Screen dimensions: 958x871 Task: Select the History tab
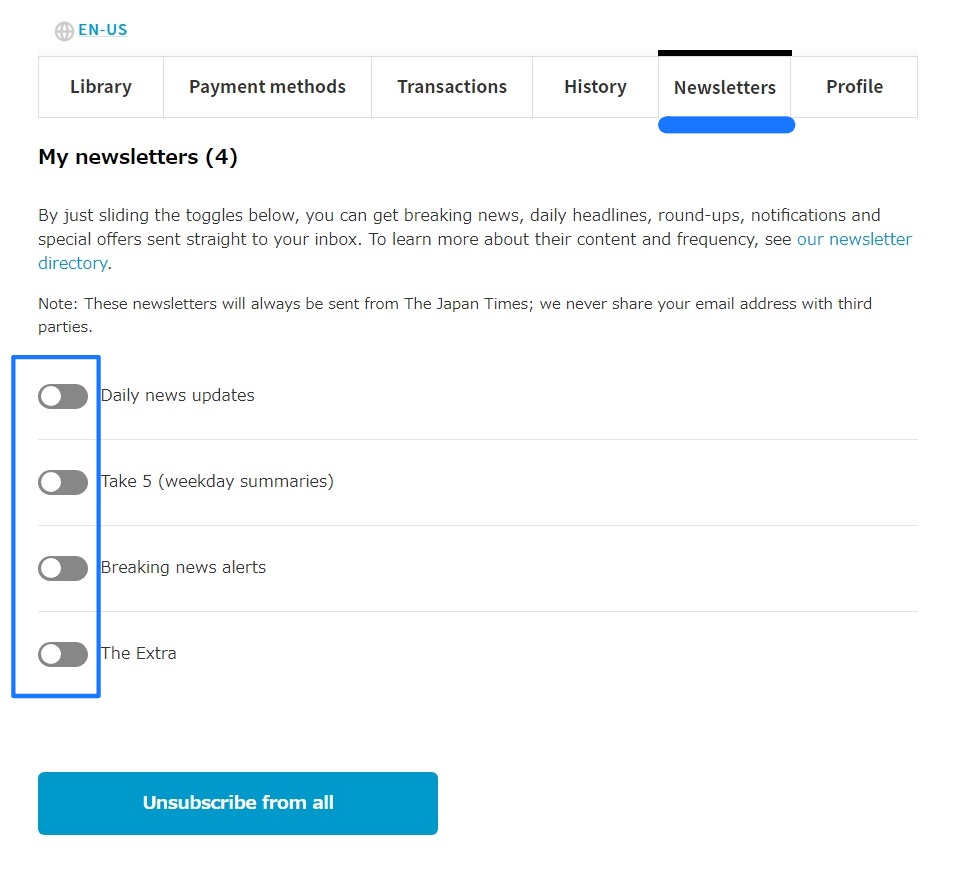click(x=596, y=87)
